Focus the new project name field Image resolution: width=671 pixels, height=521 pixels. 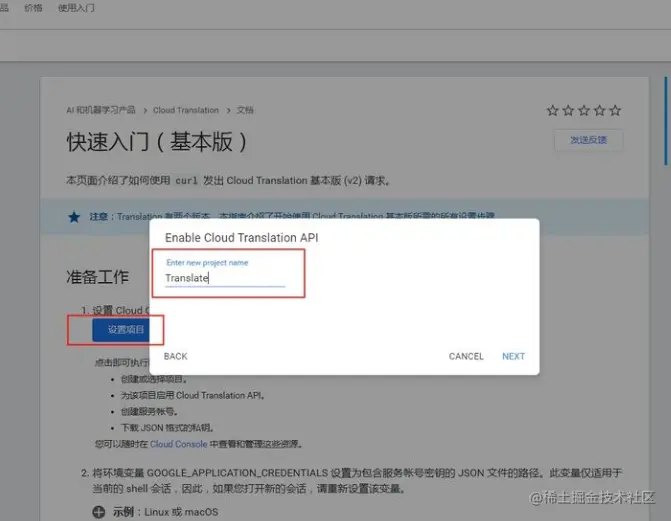(225, 278)
